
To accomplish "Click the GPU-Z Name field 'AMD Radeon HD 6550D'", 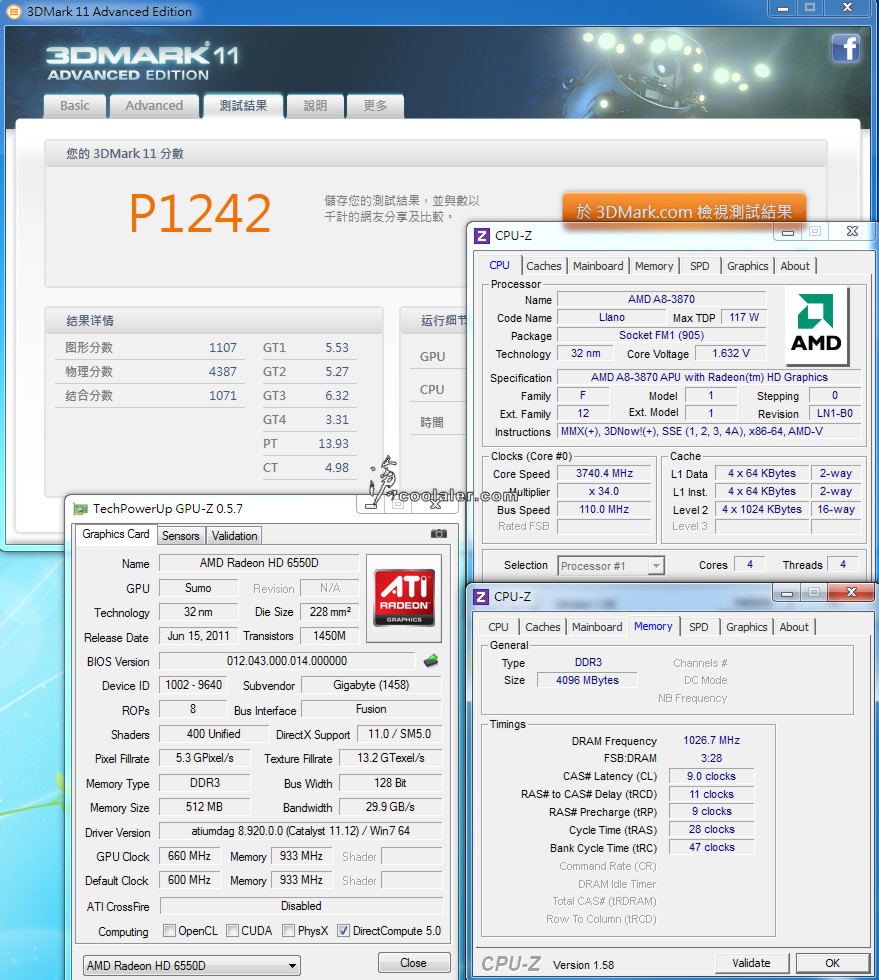I will tap(259, 562).
